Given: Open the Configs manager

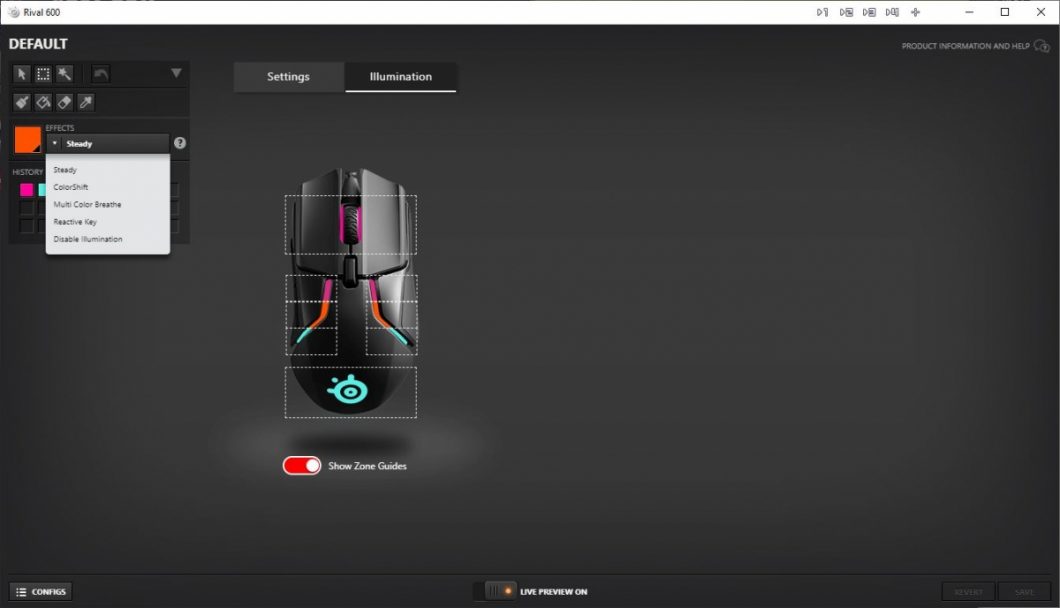Looking at the screenshot, I should 39,591.
